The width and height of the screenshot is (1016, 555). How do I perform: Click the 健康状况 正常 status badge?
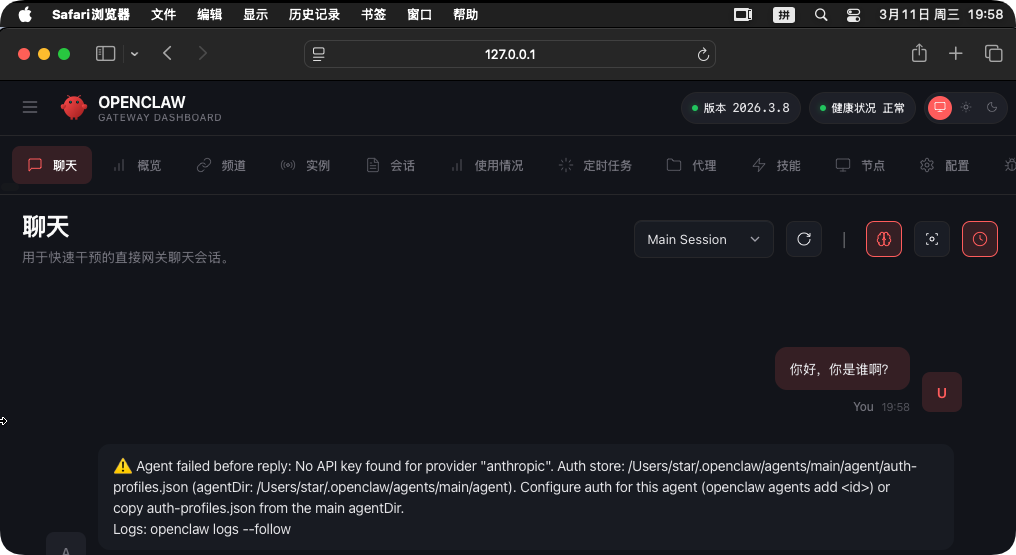pos(862,108)
